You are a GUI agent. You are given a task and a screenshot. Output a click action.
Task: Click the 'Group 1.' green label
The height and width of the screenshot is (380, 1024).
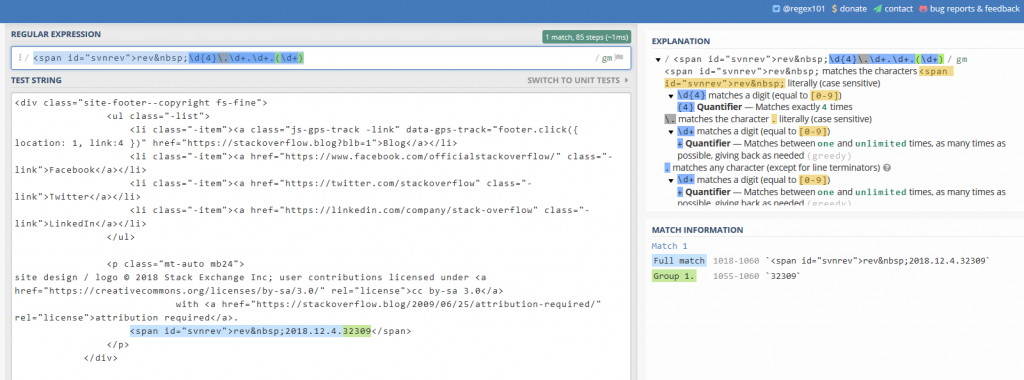click(x=674, y=276)
